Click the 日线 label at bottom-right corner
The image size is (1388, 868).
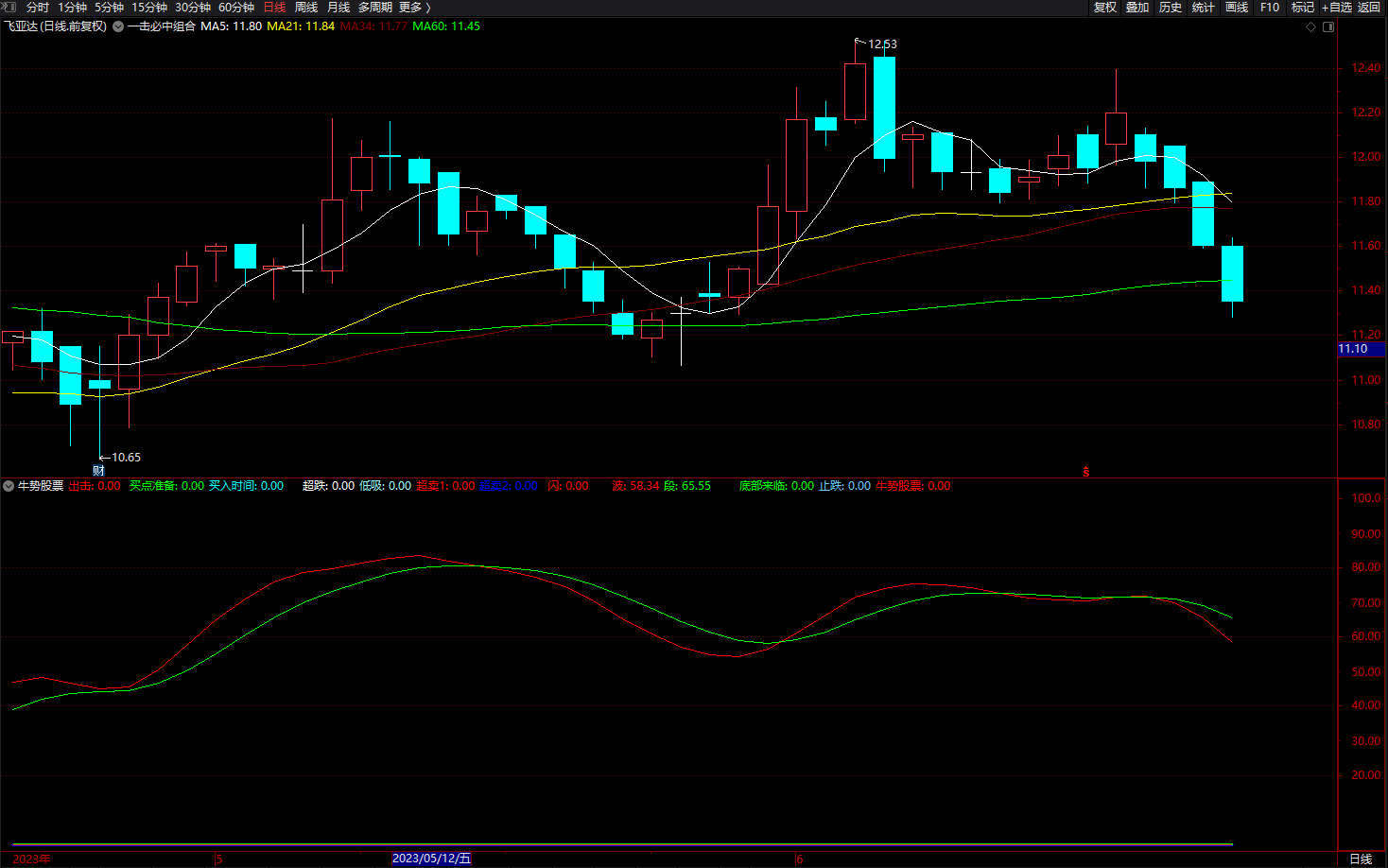point(1361,859)
